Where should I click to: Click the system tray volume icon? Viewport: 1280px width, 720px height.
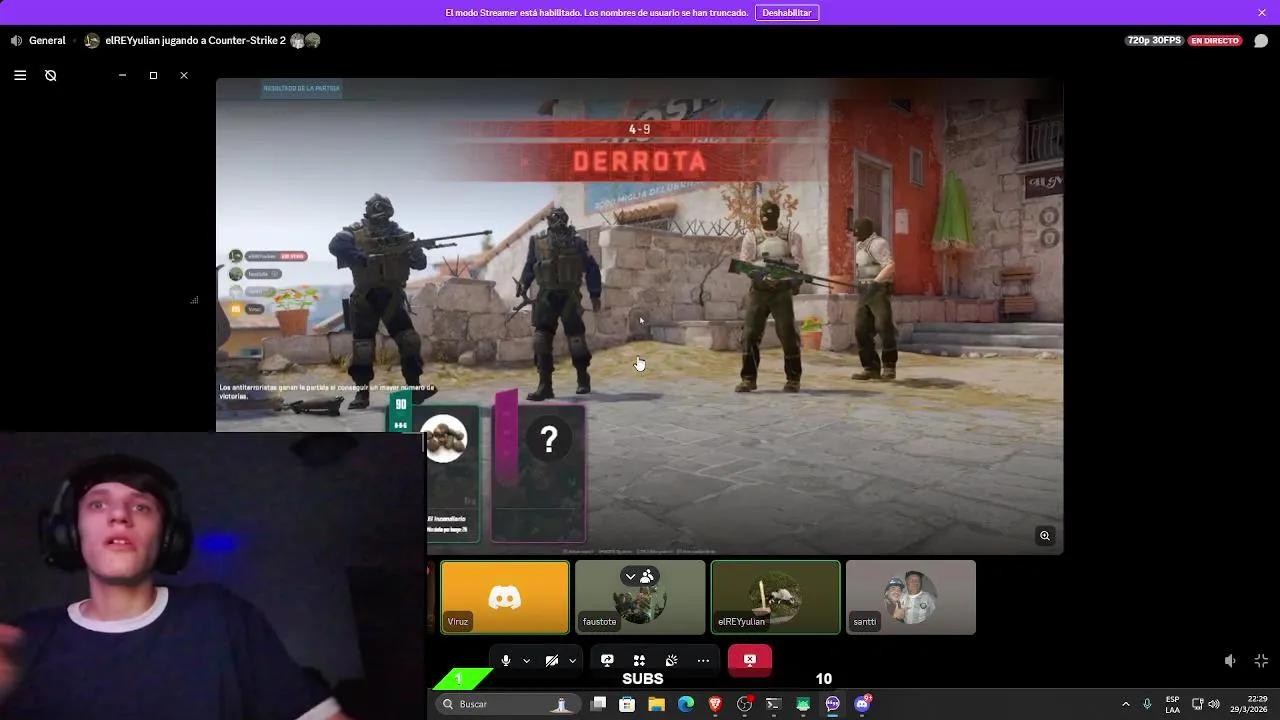(1214, 704)
